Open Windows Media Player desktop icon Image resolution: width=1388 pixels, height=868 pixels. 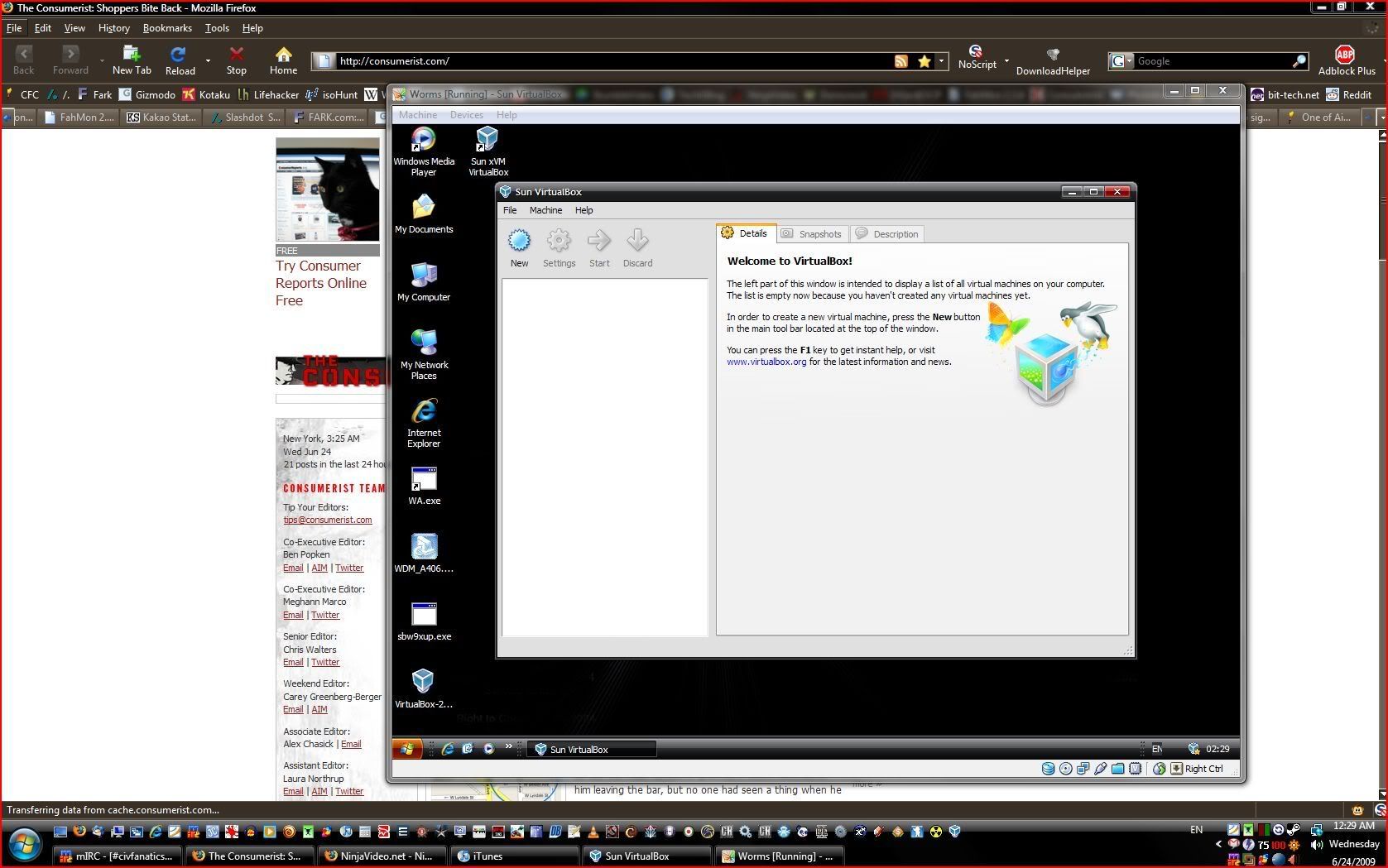423,151
